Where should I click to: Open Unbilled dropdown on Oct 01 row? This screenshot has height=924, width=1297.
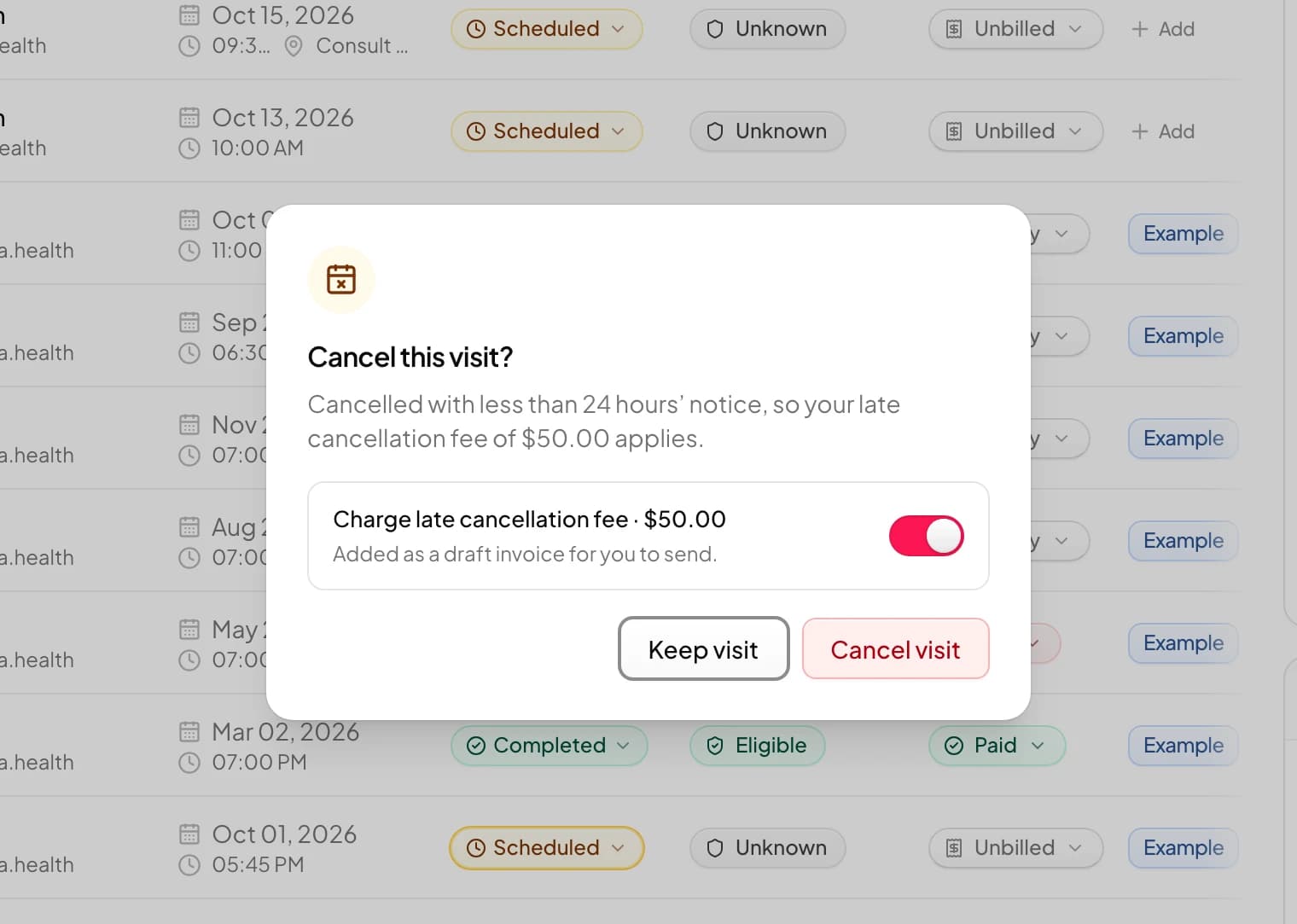tap(1015, 848)
